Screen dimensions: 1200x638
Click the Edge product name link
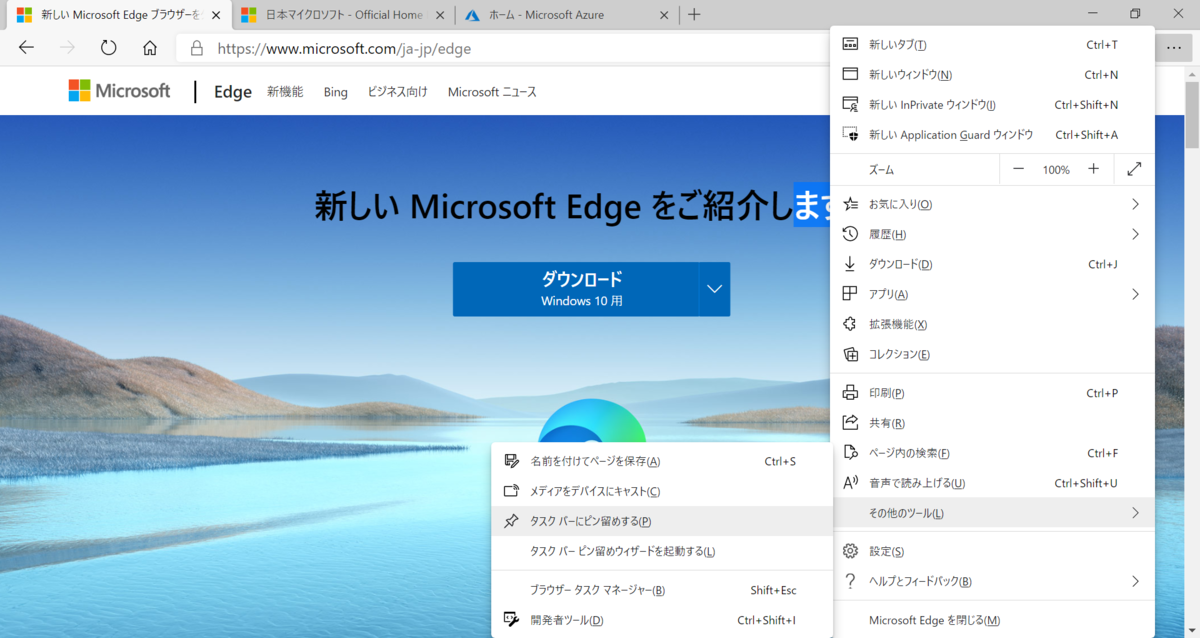(x=233, y=92)
